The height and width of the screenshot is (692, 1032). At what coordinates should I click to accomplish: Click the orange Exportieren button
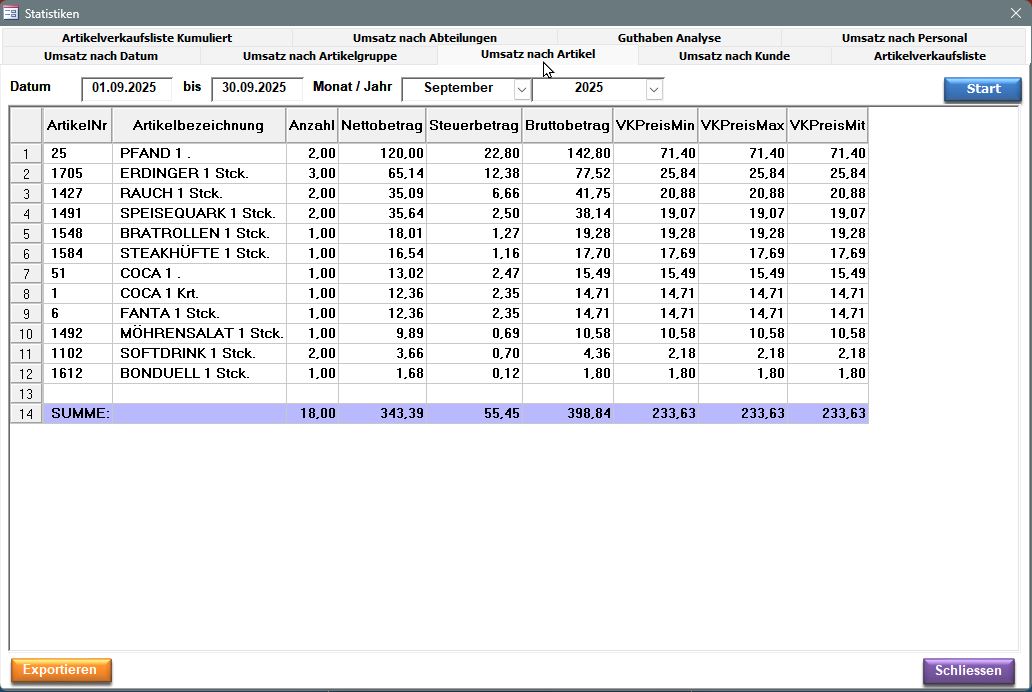[61, 670]
